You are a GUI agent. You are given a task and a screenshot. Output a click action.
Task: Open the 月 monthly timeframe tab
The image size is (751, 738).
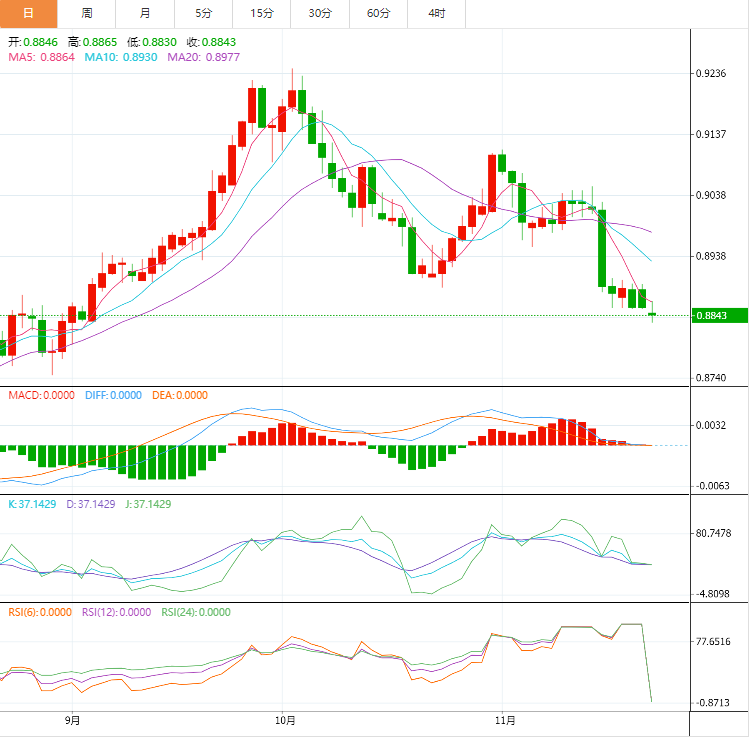click(145, 13)
